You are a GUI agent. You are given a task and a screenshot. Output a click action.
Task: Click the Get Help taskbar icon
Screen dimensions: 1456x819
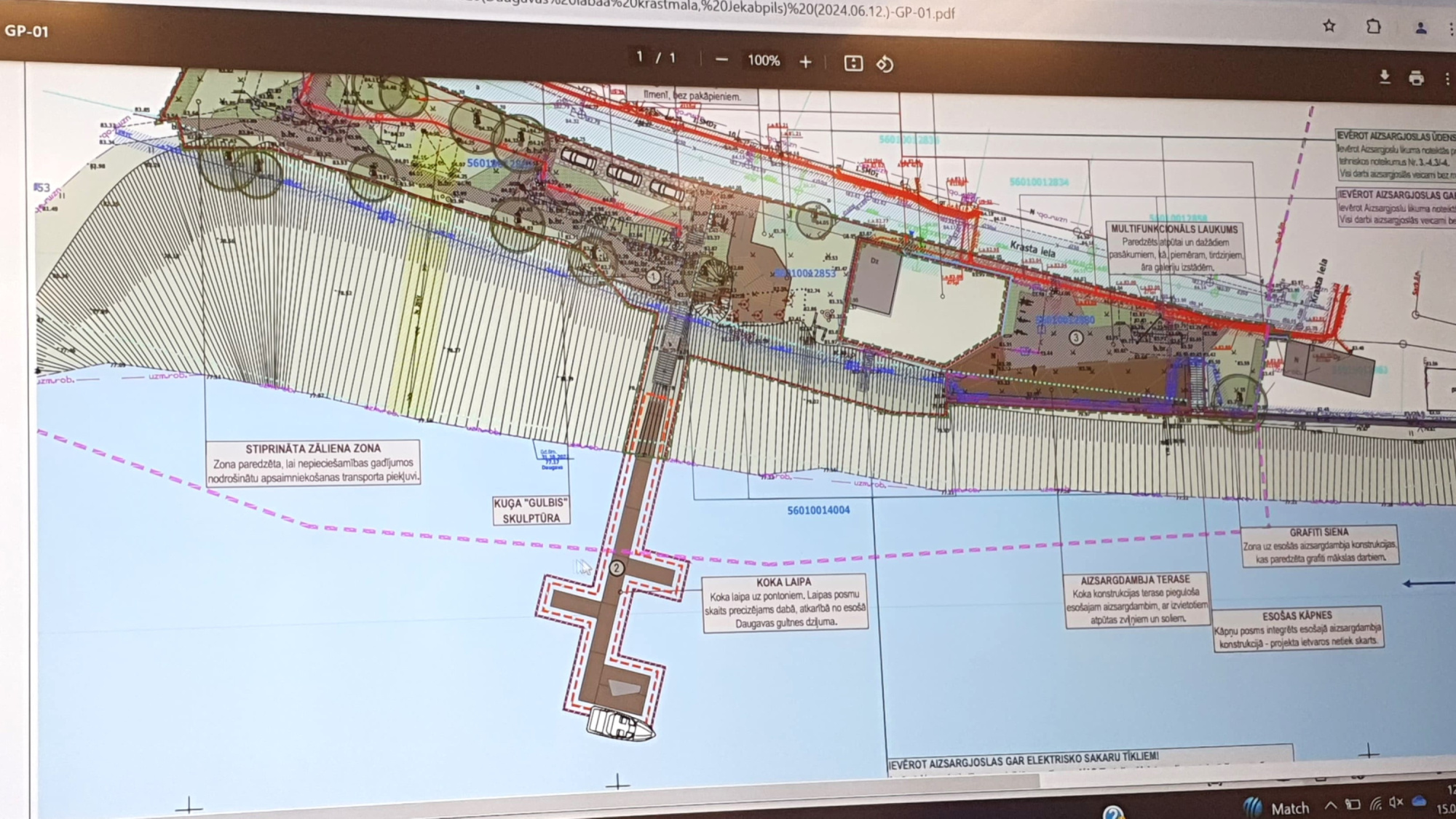click(1112, 812)
